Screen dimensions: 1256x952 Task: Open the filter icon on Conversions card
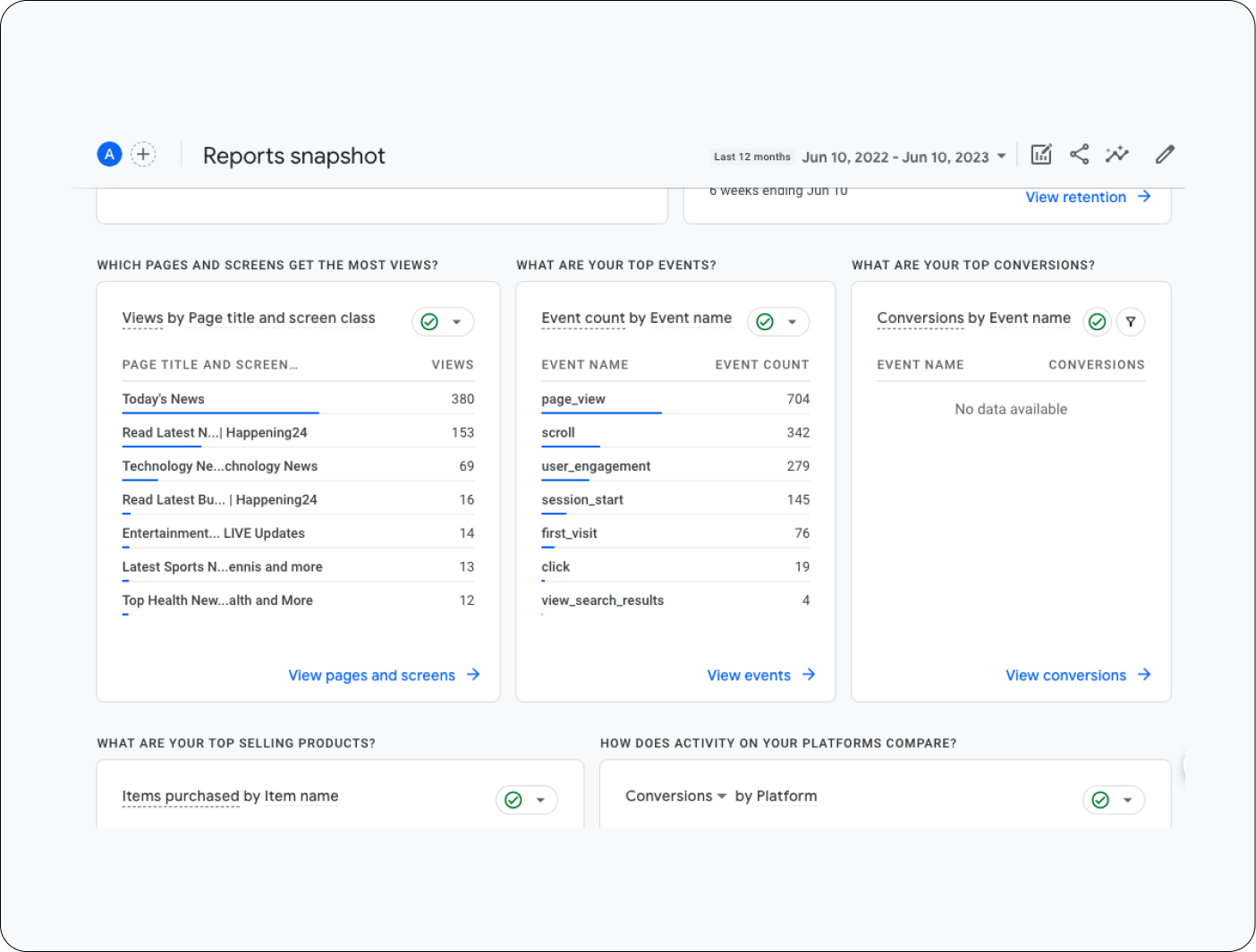pos(1131,321)
